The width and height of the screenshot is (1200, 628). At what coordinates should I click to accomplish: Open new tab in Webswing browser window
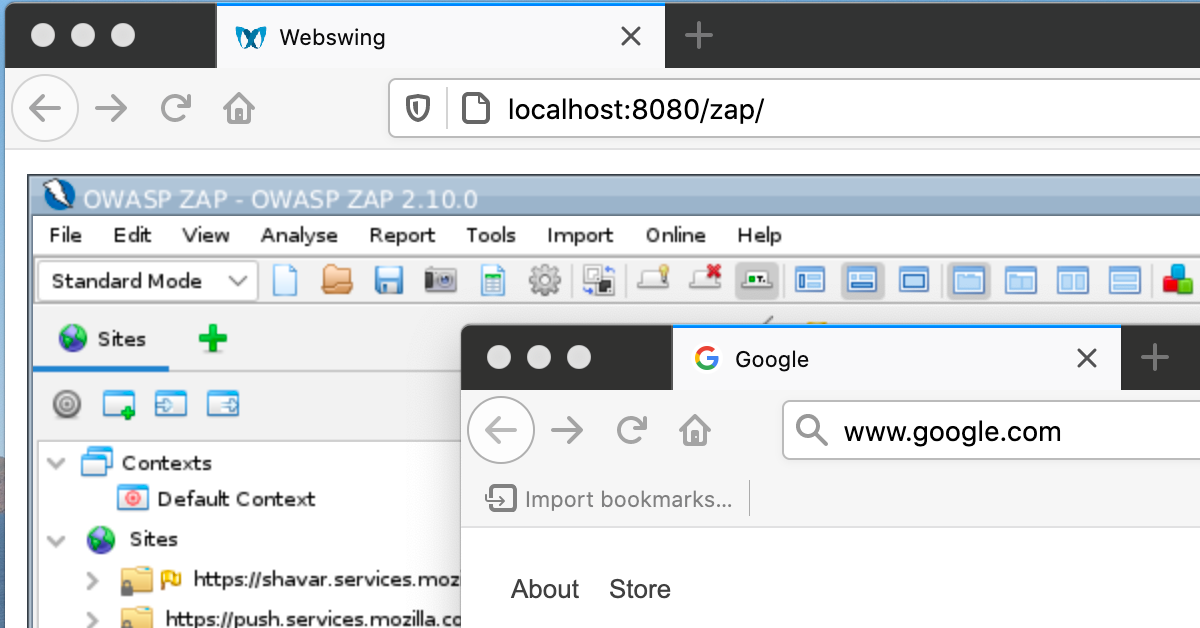(698, 37)
